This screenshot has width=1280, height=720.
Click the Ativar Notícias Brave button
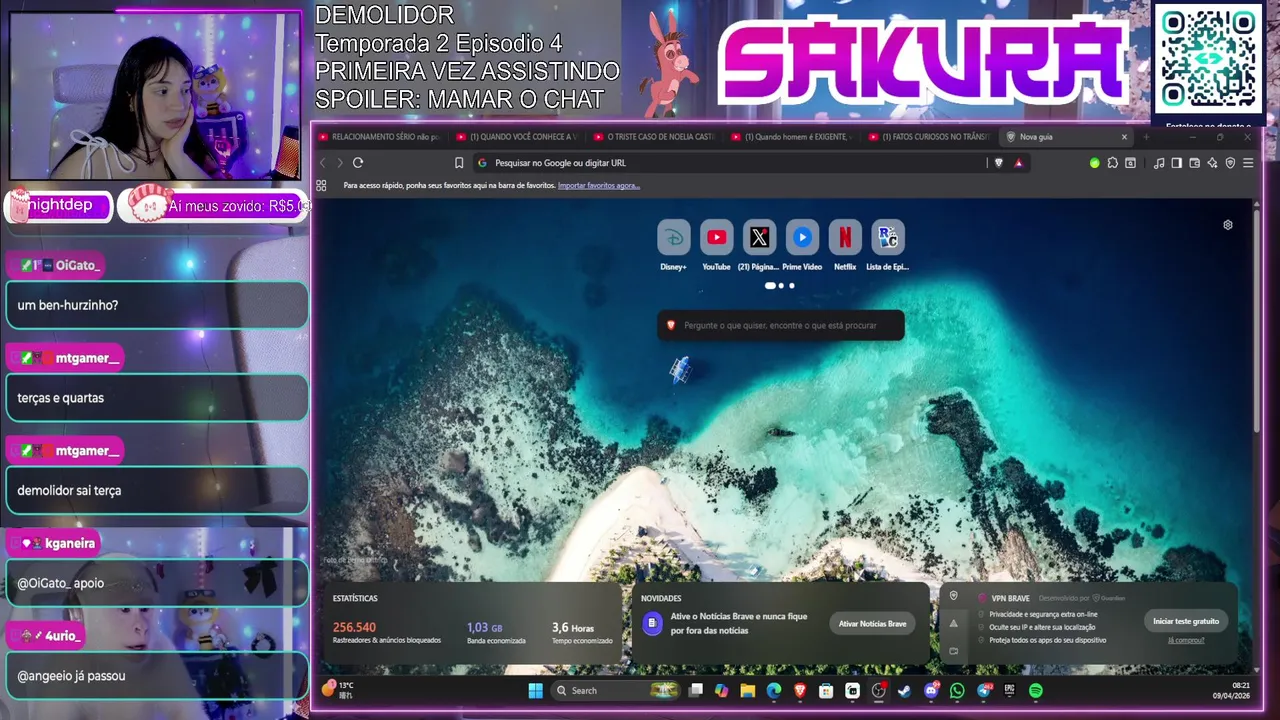(872, 623)
